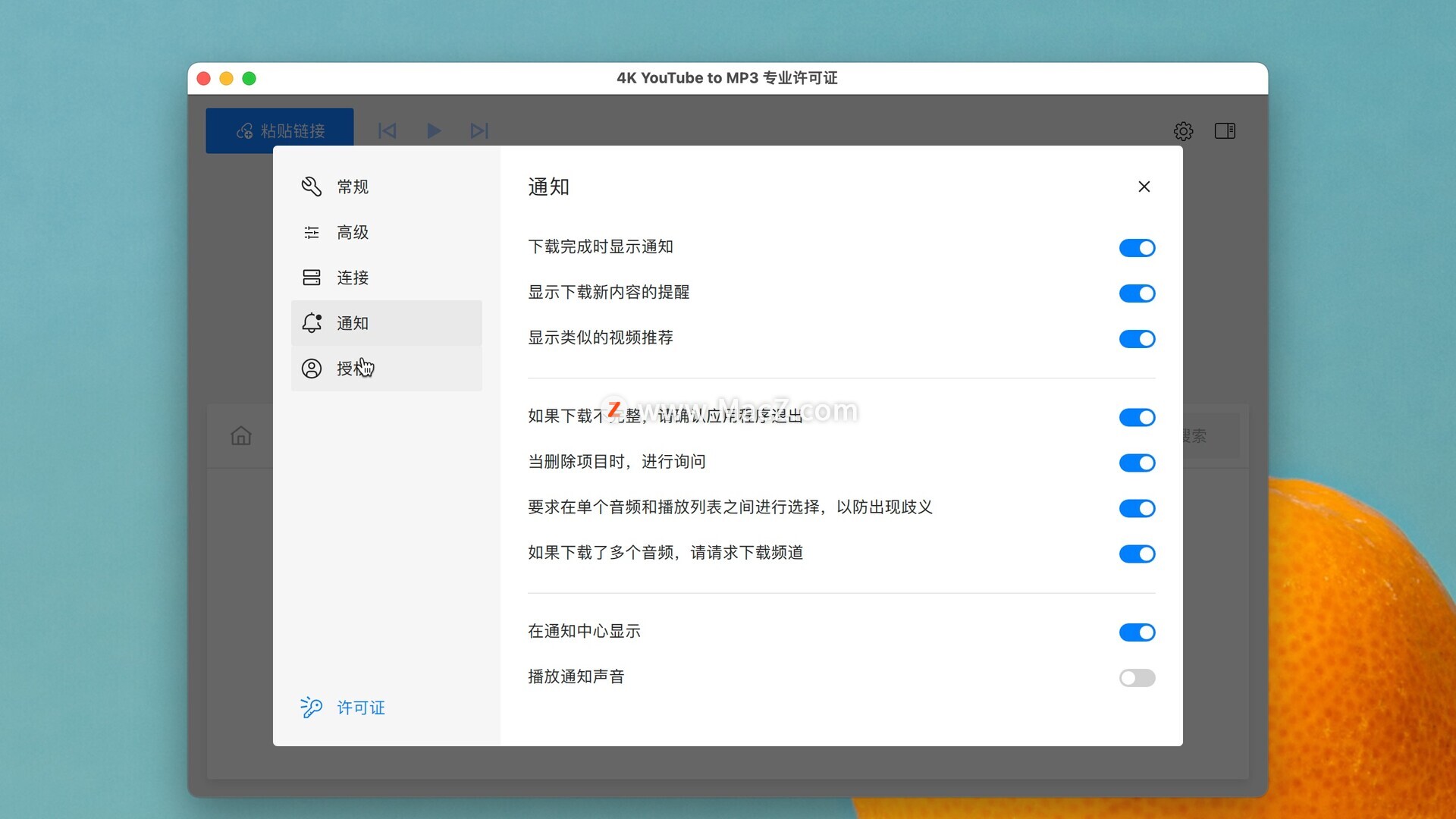1456x819 pixels.
Task: Click the user circle icon for 授权
Action: pyautogui.click(x=312, y=369)
